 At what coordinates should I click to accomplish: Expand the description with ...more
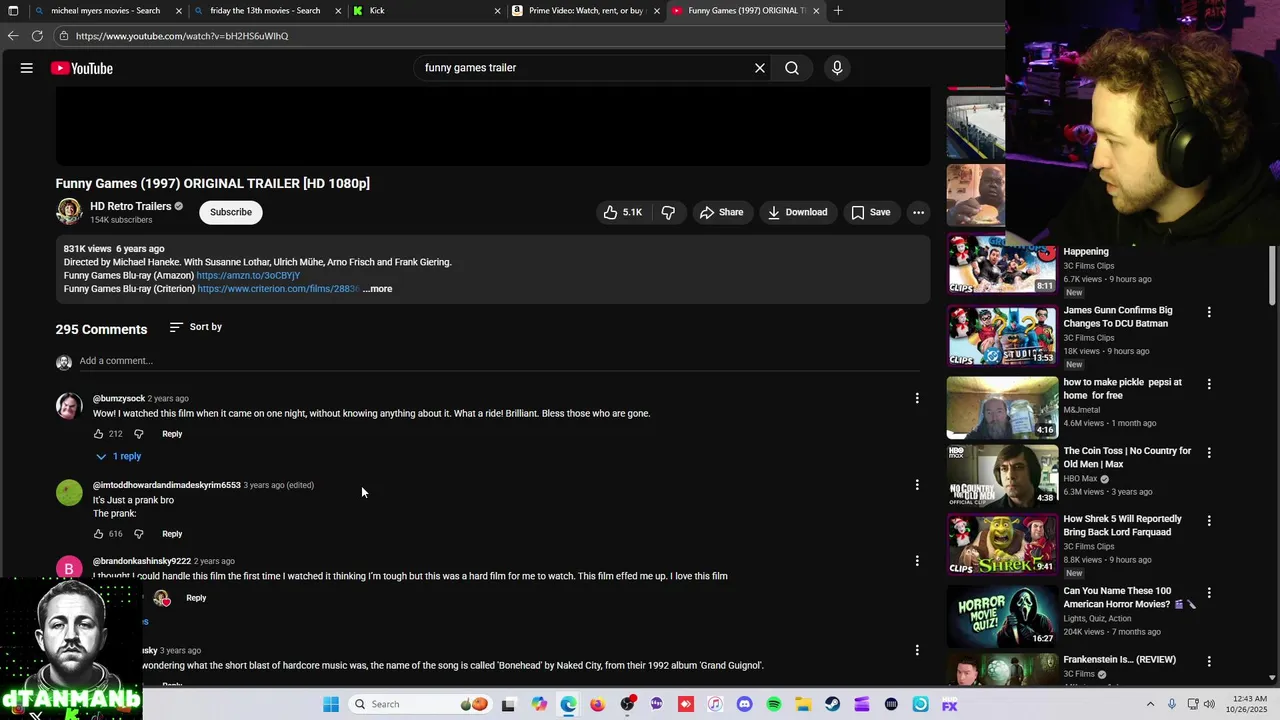tap(377, 289)
